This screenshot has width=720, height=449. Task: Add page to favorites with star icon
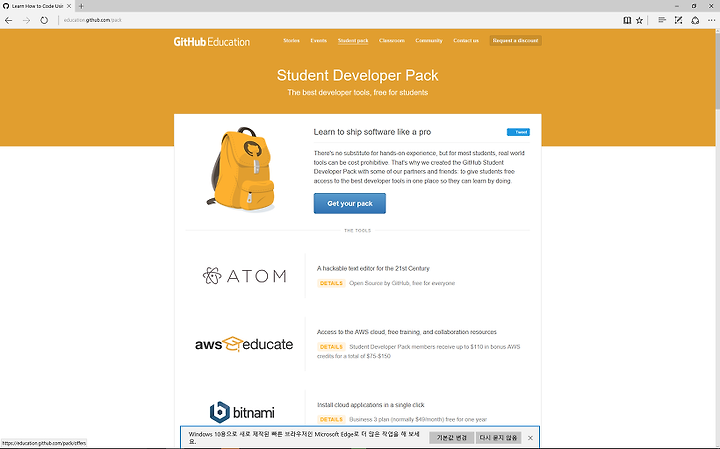tap(639, 20)
